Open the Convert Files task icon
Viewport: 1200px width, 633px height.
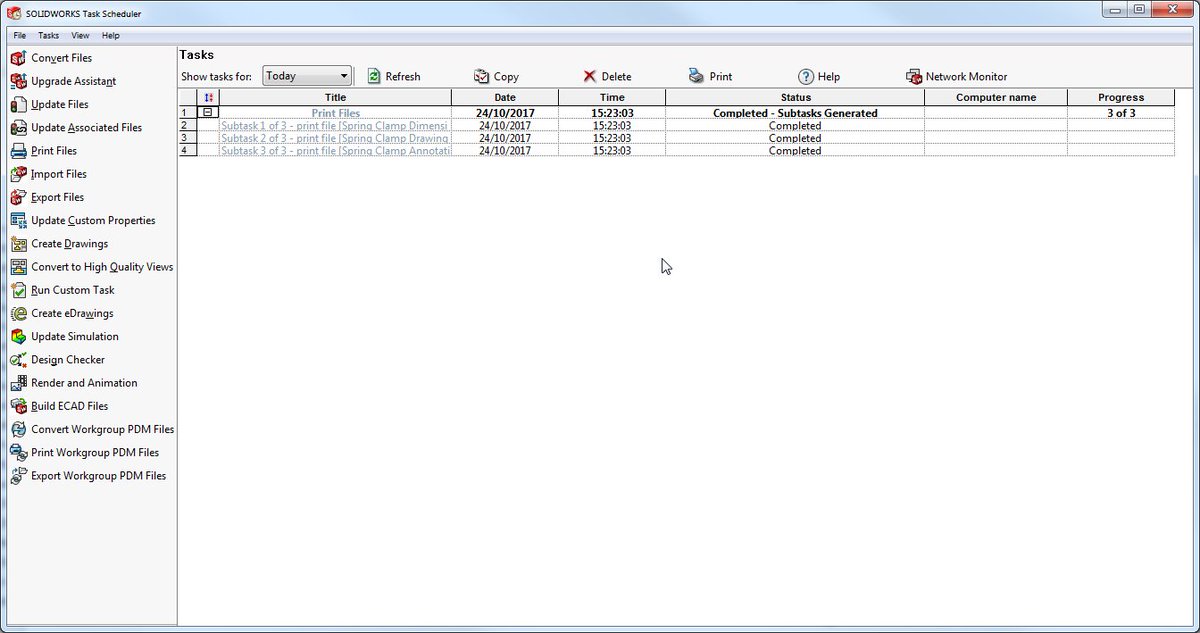(18, 58)
